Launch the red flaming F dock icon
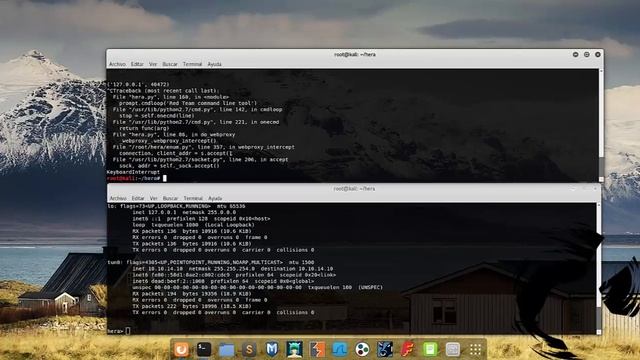 (407, 349)
